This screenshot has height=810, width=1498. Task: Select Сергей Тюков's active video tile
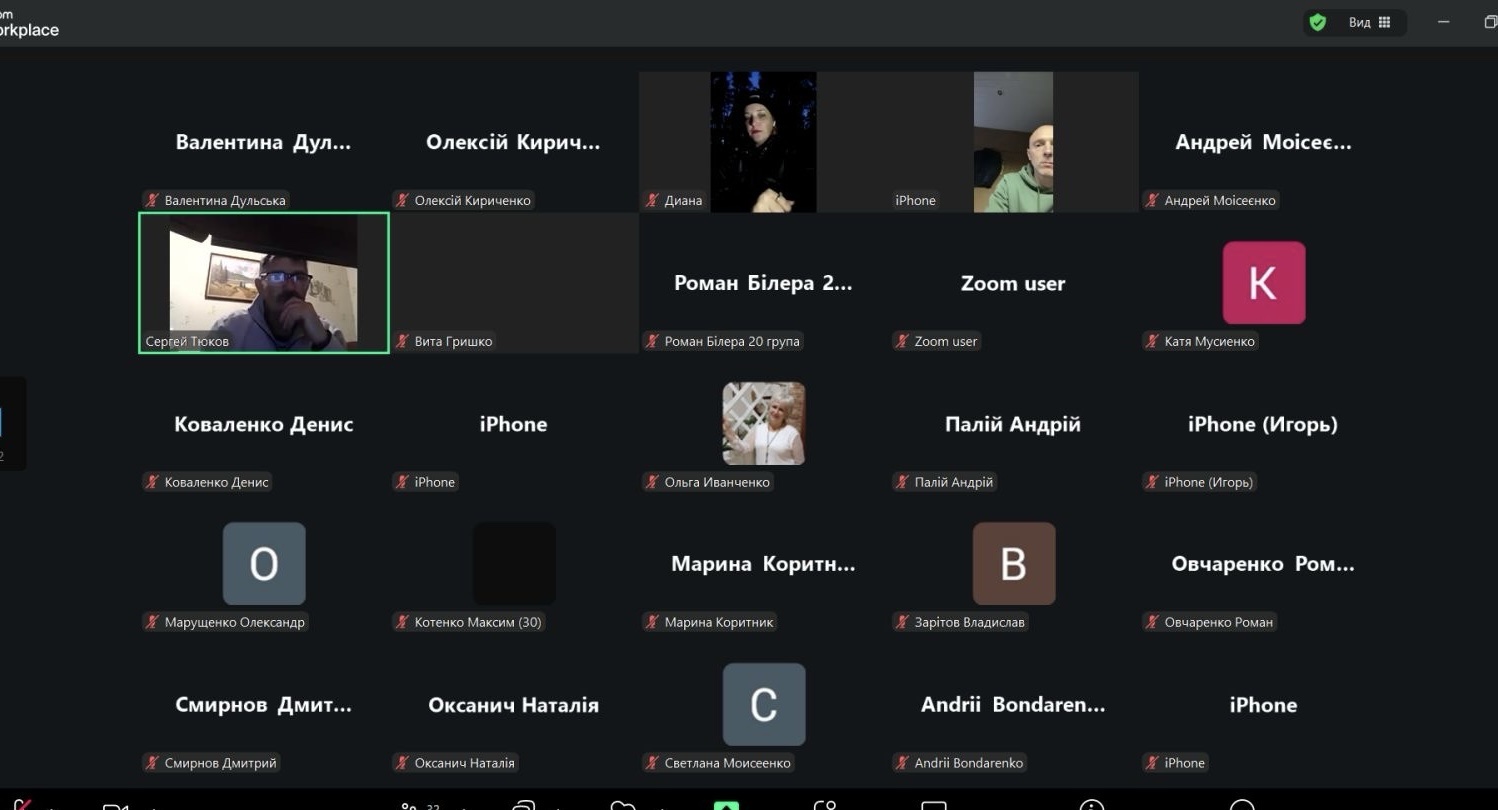pos(263,282)
